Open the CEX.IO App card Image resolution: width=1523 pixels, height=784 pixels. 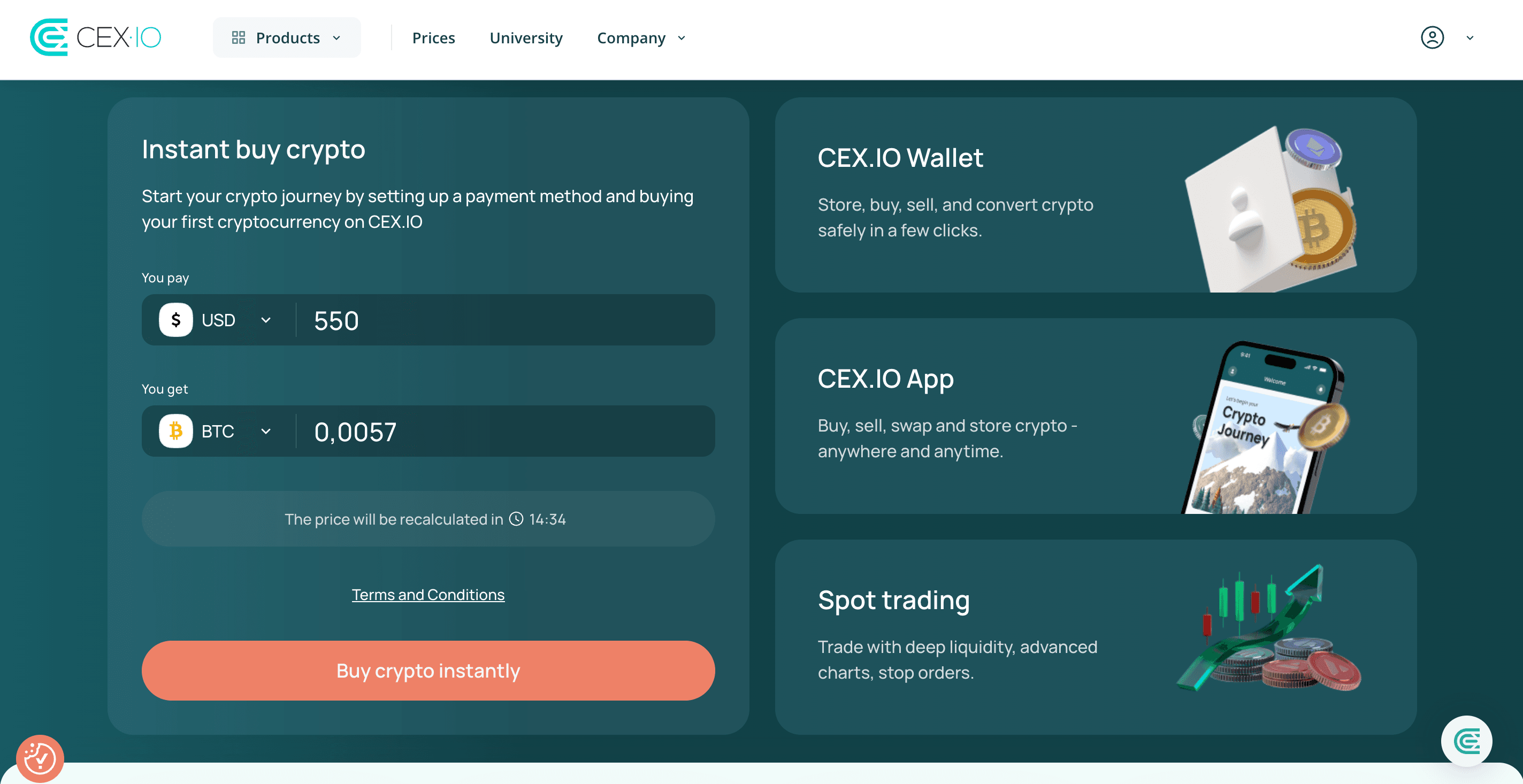(1096, 416)
